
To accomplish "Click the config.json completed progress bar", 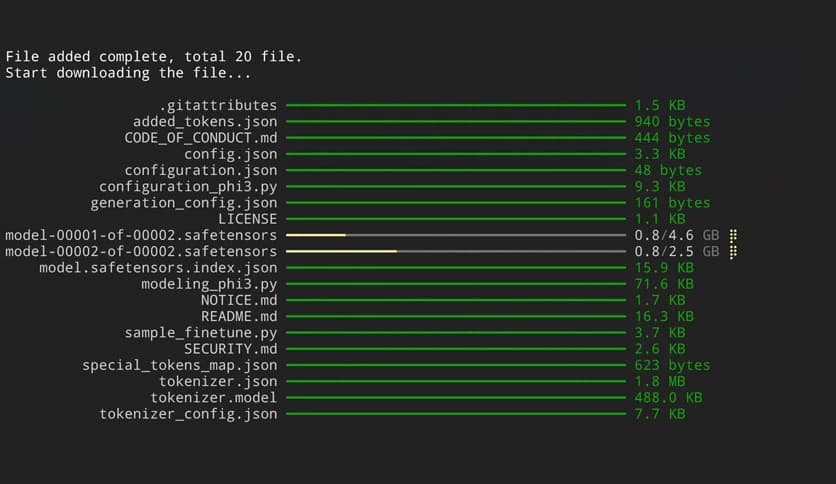I will [x=455, y=154].
